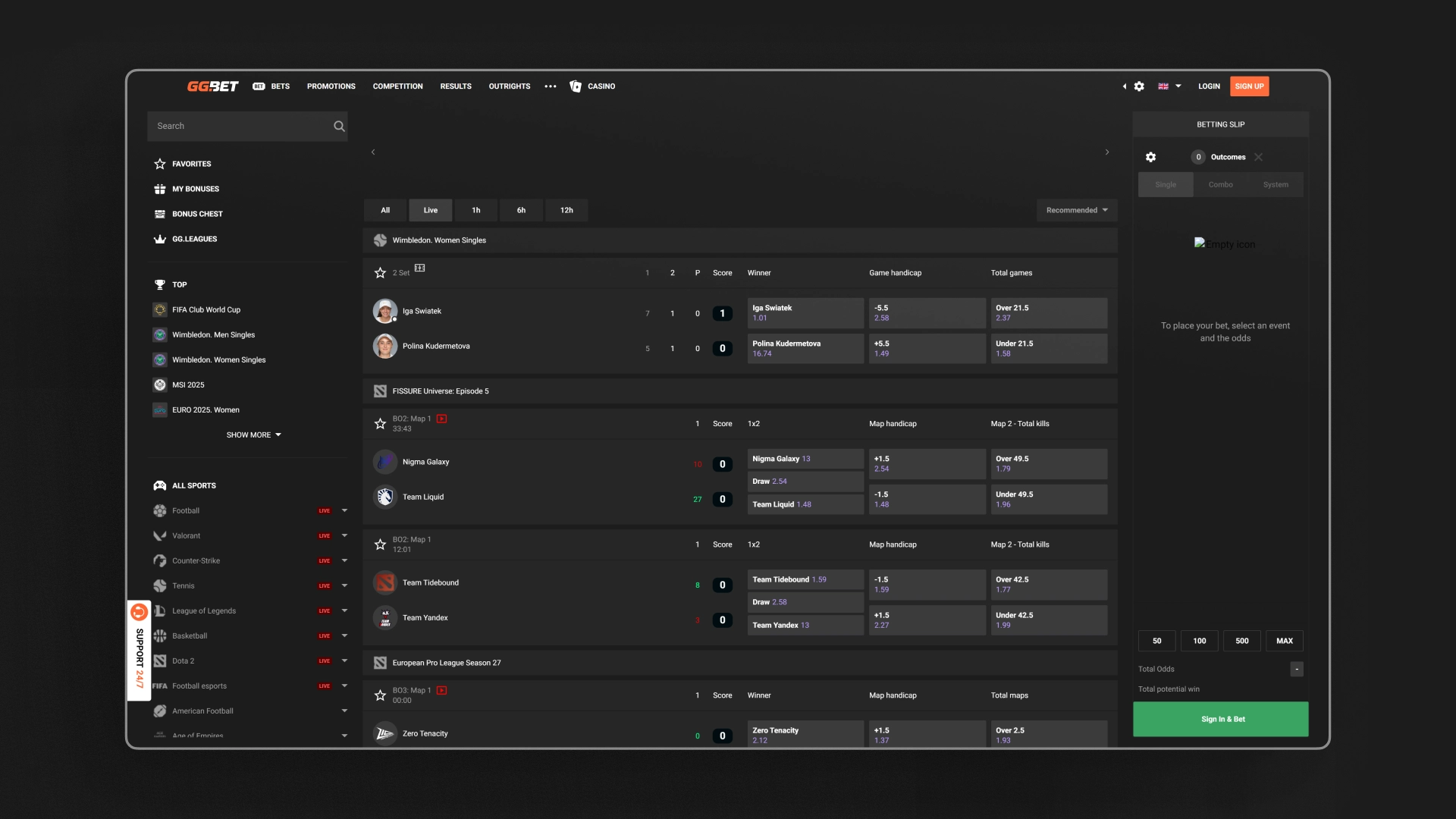Expand the Valorant row arrow
Image resolution: width=1456 pixels, height=819 pixels.
[344, 535]
